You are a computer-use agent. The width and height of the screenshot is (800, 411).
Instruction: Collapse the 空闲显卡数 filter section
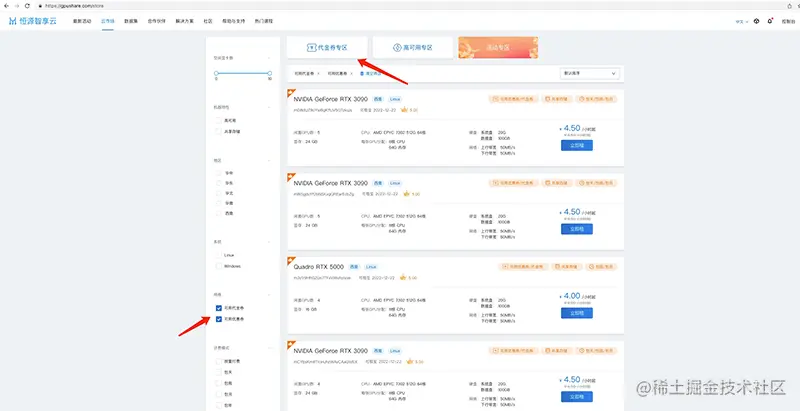point(269,58)
